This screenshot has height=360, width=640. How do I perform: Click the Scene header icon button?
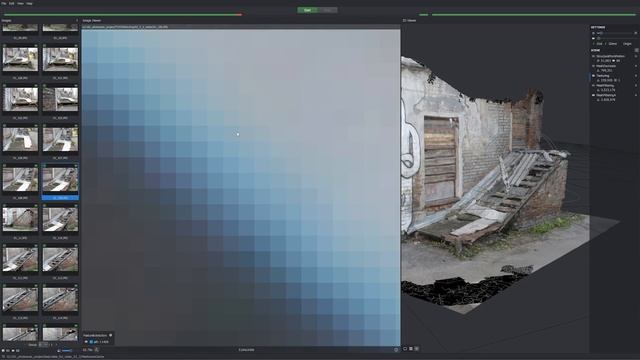pos(636,50)
